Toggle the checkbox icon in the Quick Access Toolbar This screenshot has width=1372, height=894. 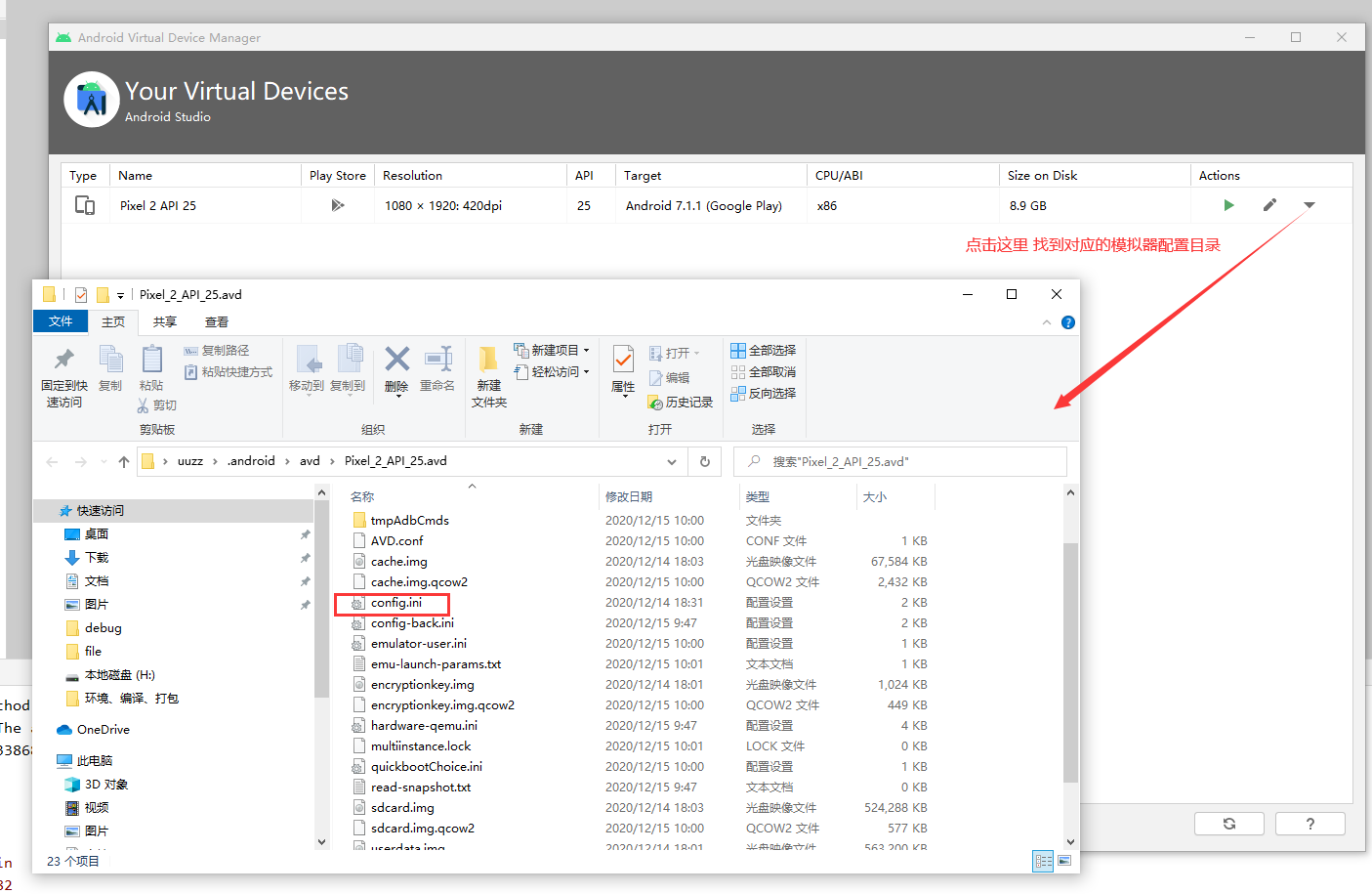tap(81, 293)
